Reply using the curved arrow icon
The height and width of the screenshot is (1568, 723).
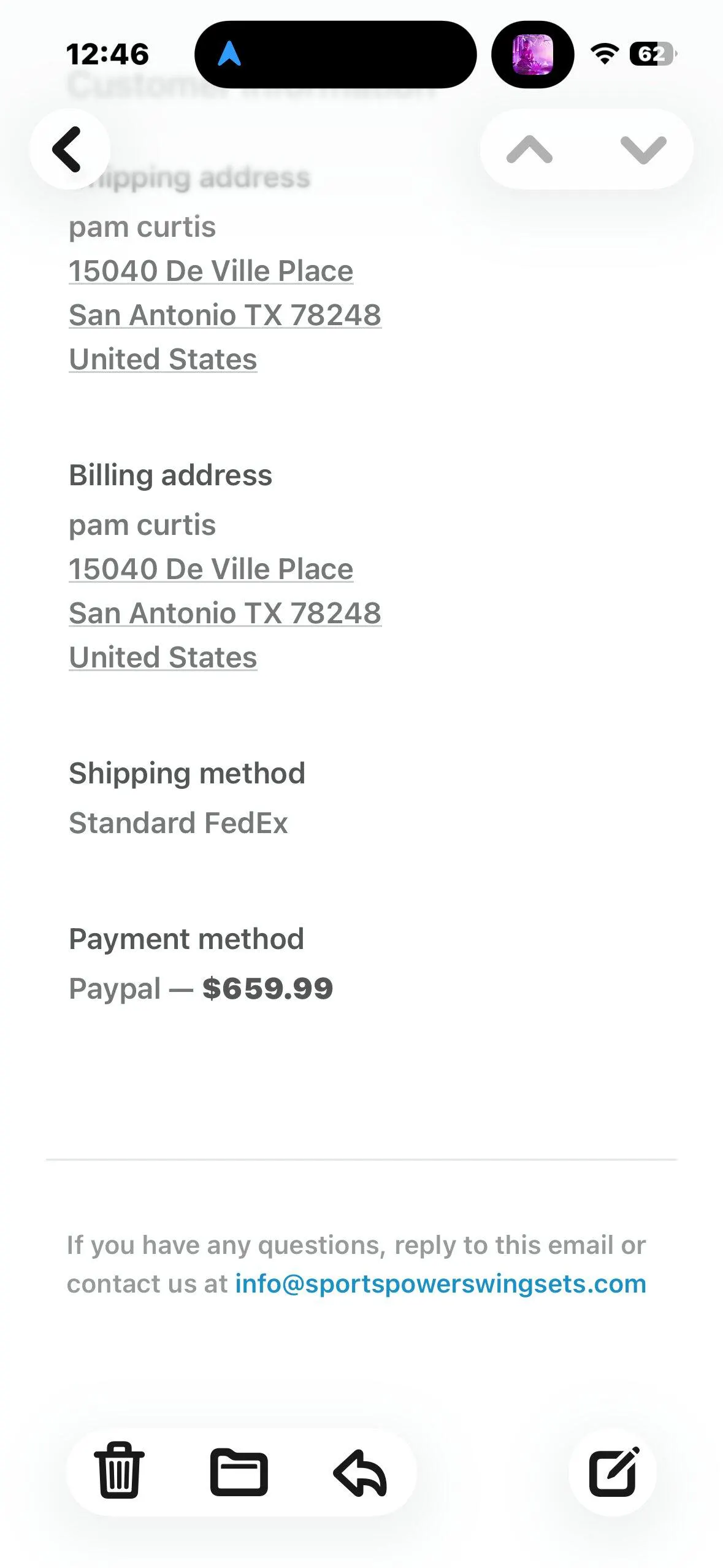(x=360, y=1472)
